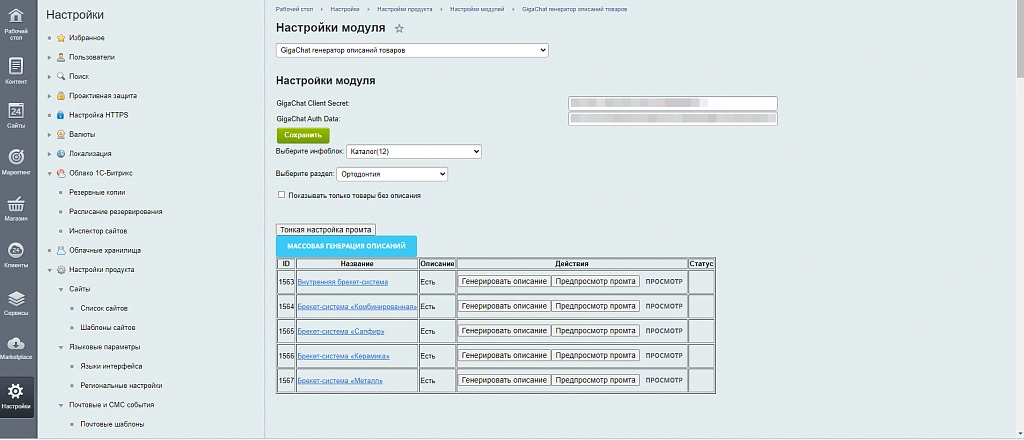Open the Выберите инфоблок dropdown
Screen dimensions: 1024x440
413,151
